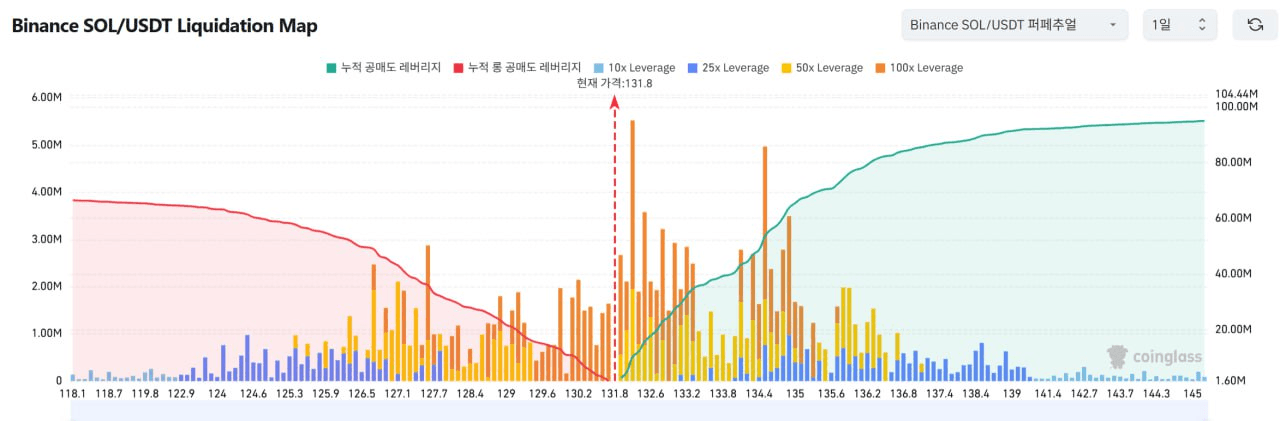Toggle the 25x Leverage legend entry
The image size is (1280, 421).
click(x=727, y=68)
